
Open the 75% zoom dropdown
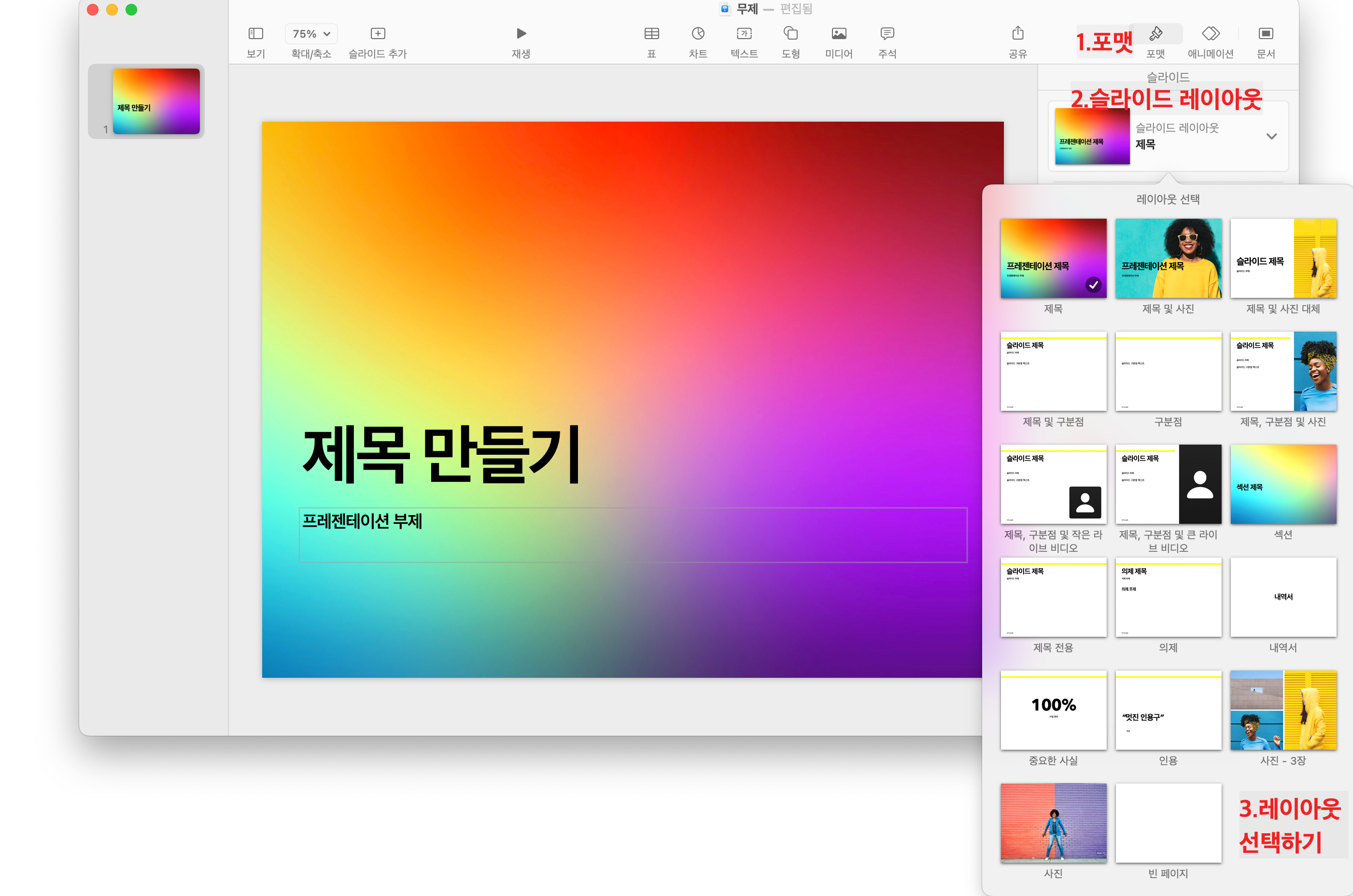(311, 34)
